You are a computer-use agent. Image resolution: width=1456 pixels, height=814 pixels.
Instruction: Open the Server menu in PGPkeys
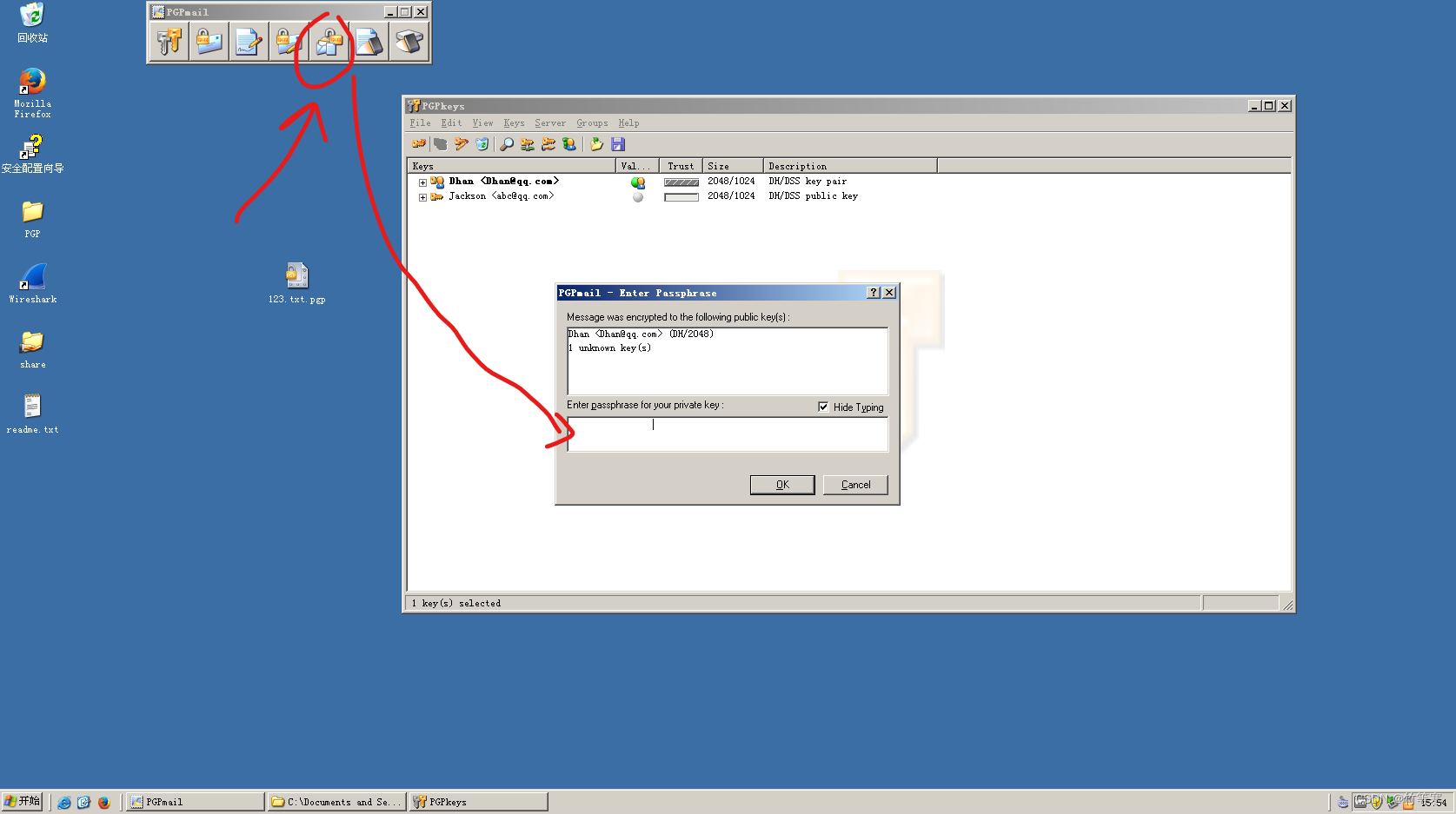(x=550, y=123)
